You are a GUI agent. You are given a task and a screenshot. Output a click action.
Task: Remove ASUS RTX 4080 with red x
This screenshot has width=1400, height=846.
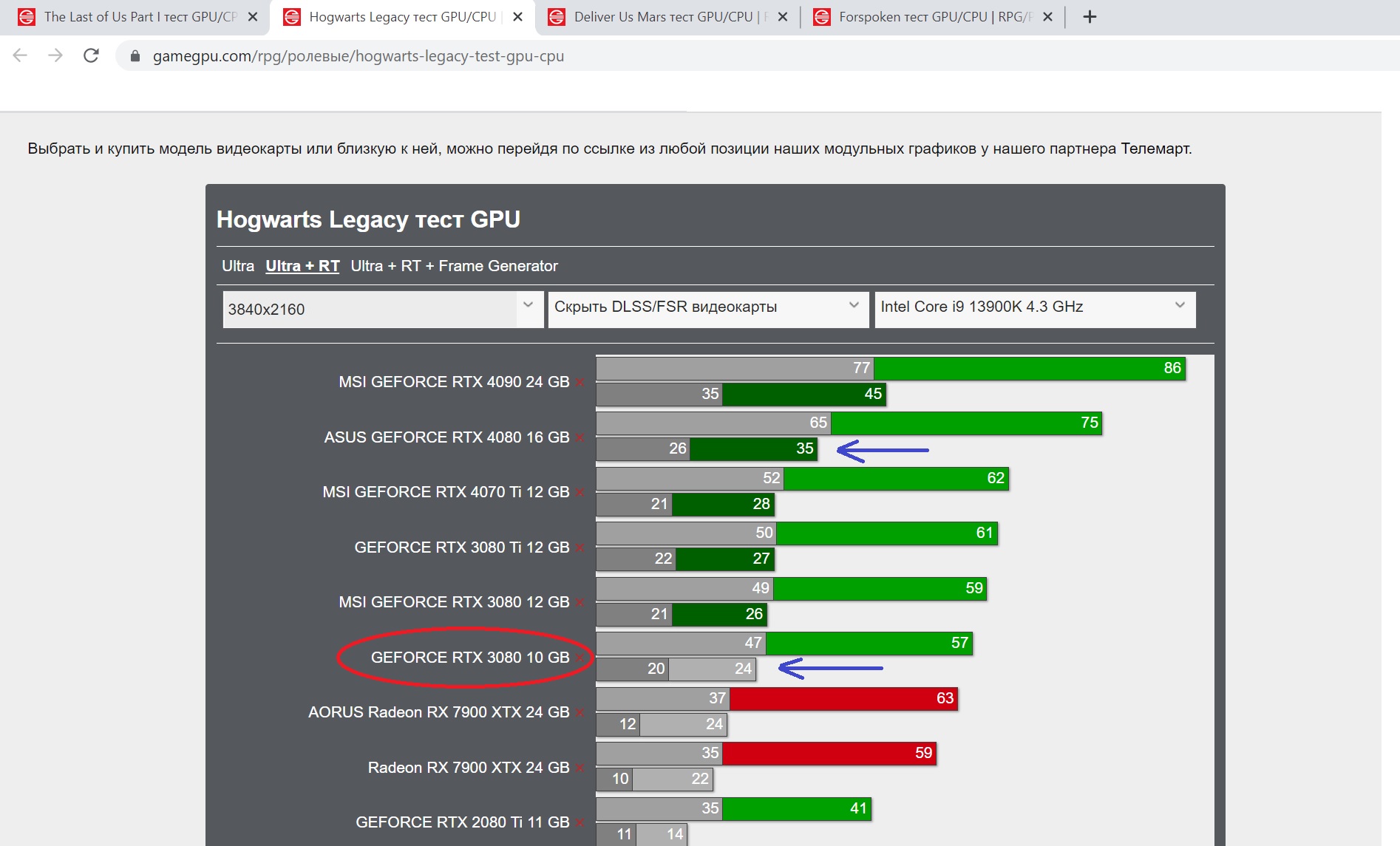580,438
